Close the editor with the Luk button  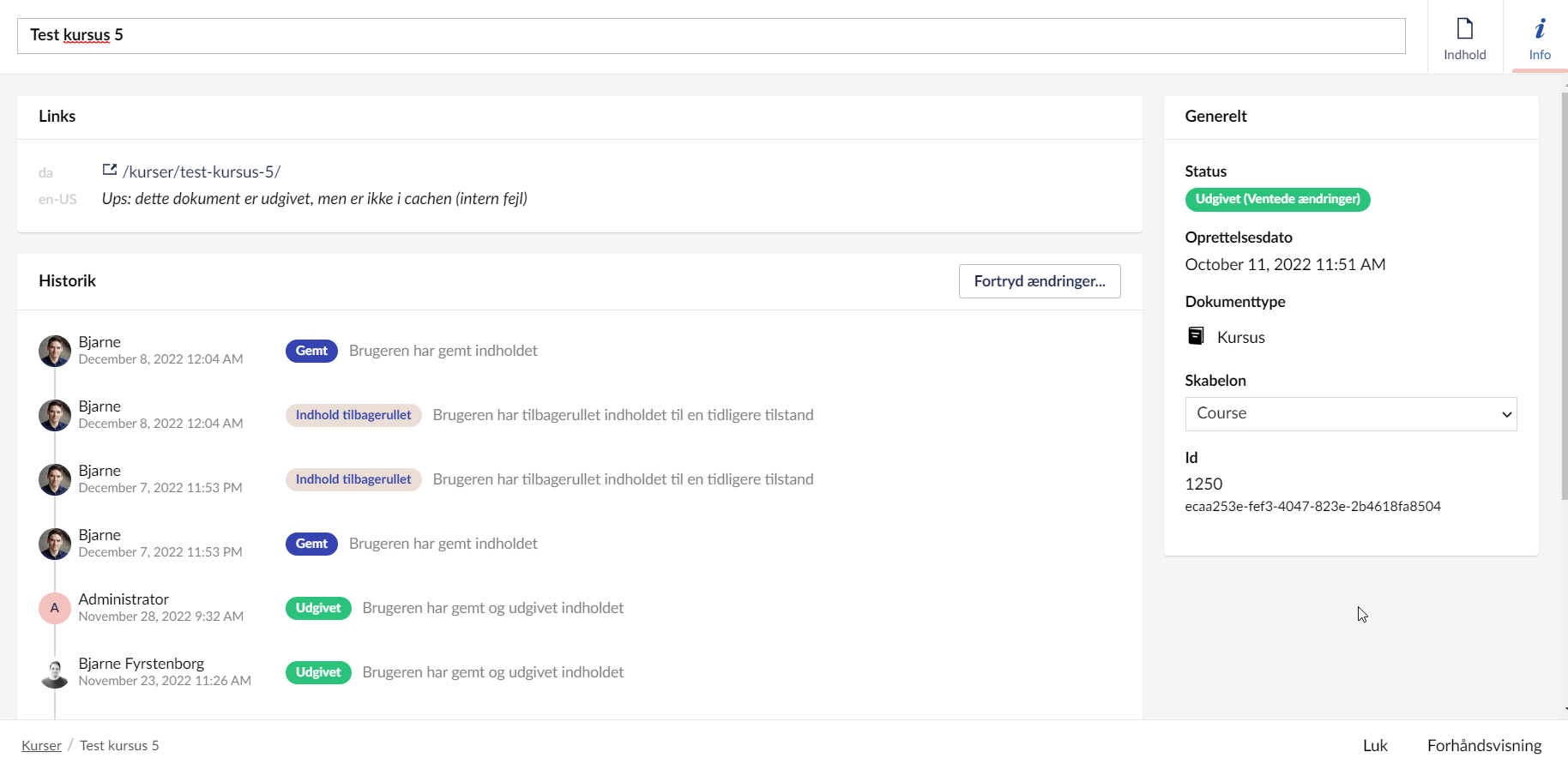click(1375, 745)
